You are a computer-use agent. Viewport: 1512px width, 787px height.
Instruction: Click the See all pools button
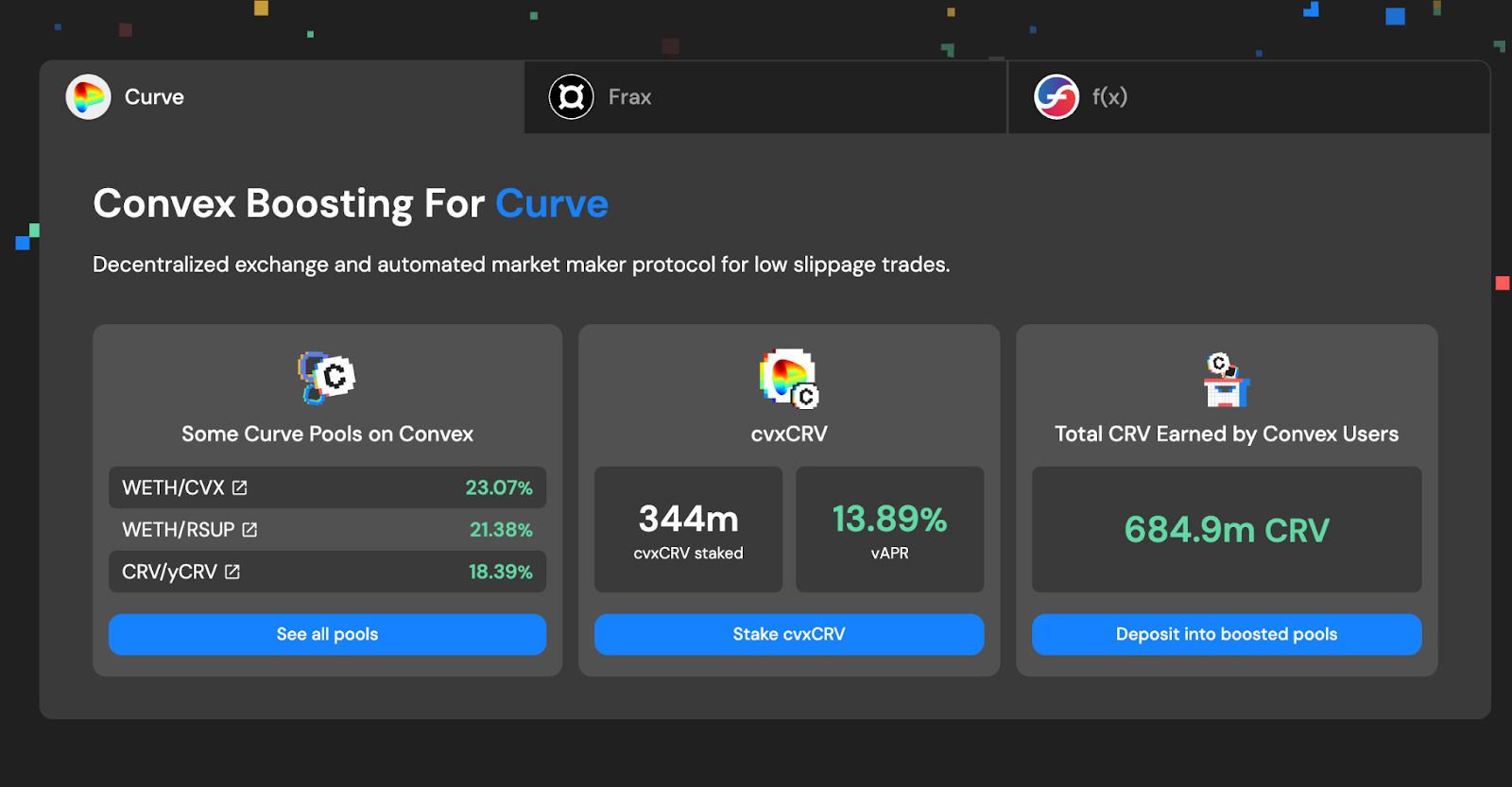[327, 634]
